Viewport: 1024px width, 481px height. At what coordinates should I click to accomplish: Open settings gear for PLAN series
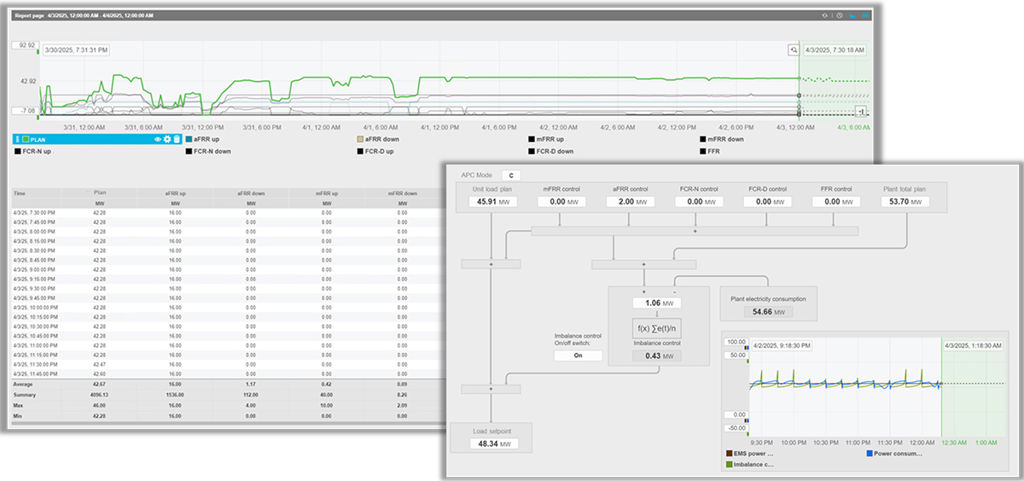tap(167, 140)
